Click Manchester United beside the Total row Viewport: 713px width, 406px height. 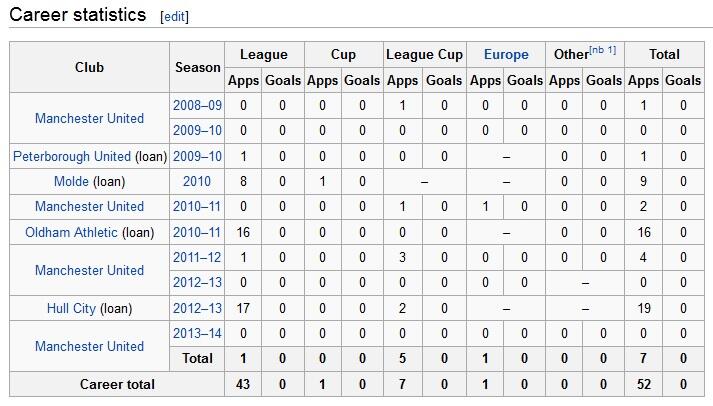tap(90, 346)
